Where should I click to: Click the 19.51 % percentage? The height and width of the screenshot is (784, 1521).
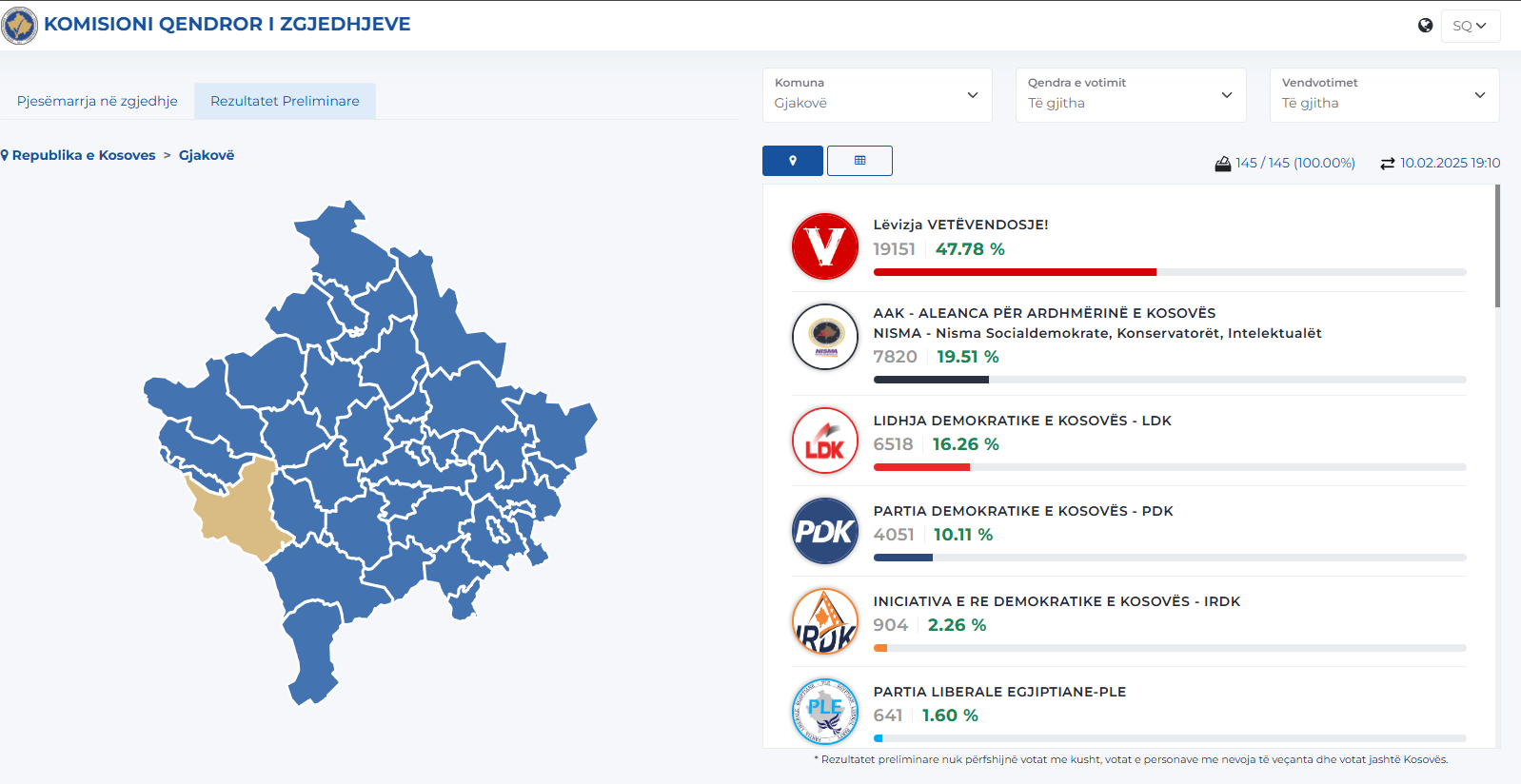pyautogui.click(x=967, y=357)
